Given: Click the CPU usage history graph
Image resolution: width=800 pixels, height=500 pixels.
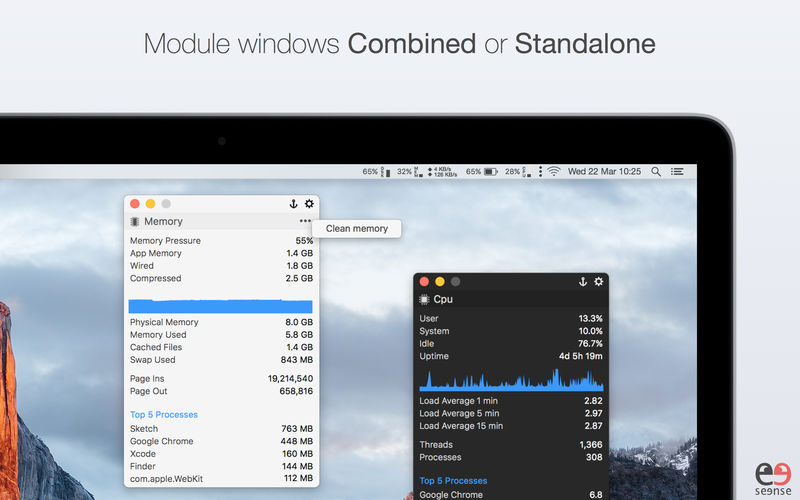Looking at the screenshot, I should 511,381.
